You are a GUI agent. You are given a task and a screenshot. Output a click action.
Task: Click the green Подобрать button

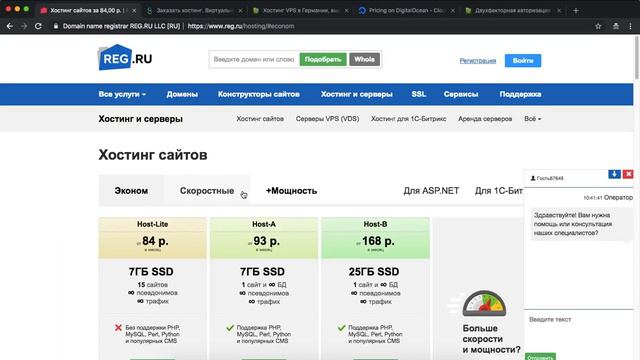pyautogui.click(x=323, y=60)
